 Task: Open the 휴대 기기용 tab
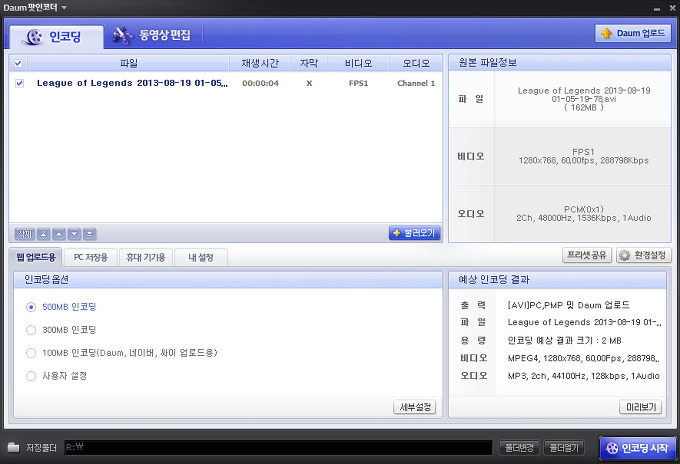(146, 257)
